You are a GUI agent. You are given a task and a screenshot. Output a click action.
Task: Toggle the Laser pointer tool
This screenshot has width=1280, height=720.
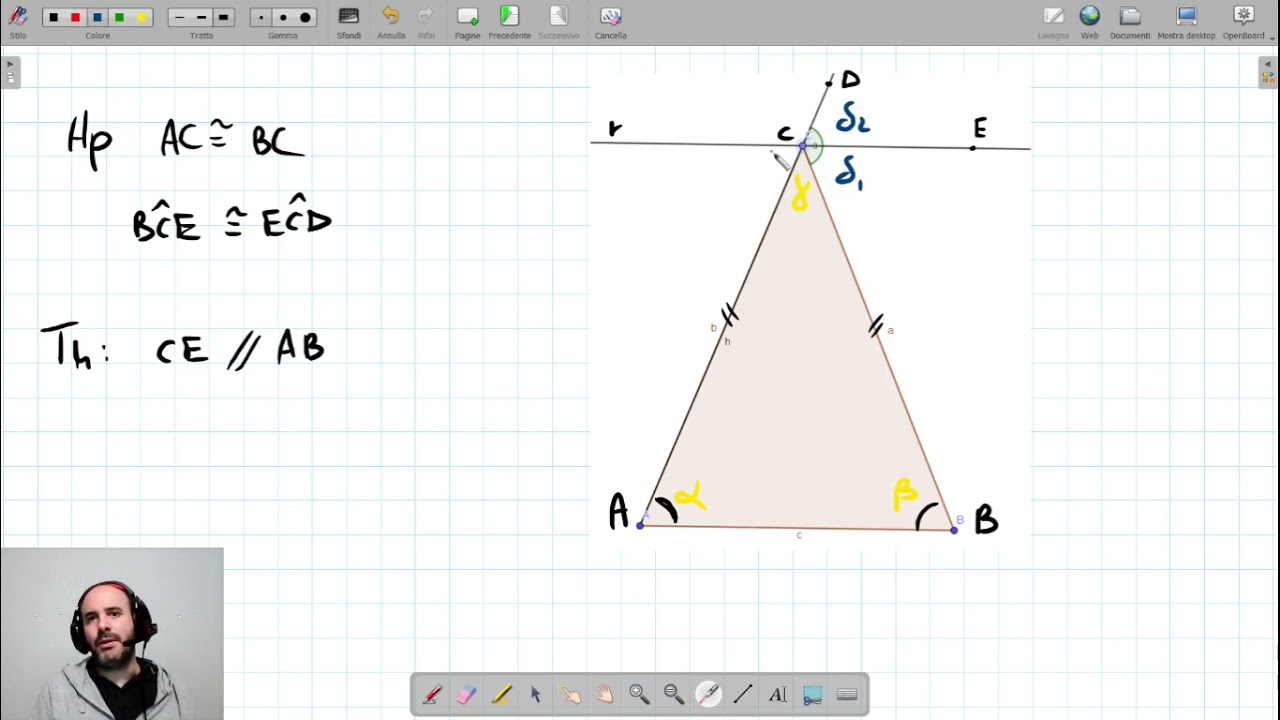click(708, 695)
